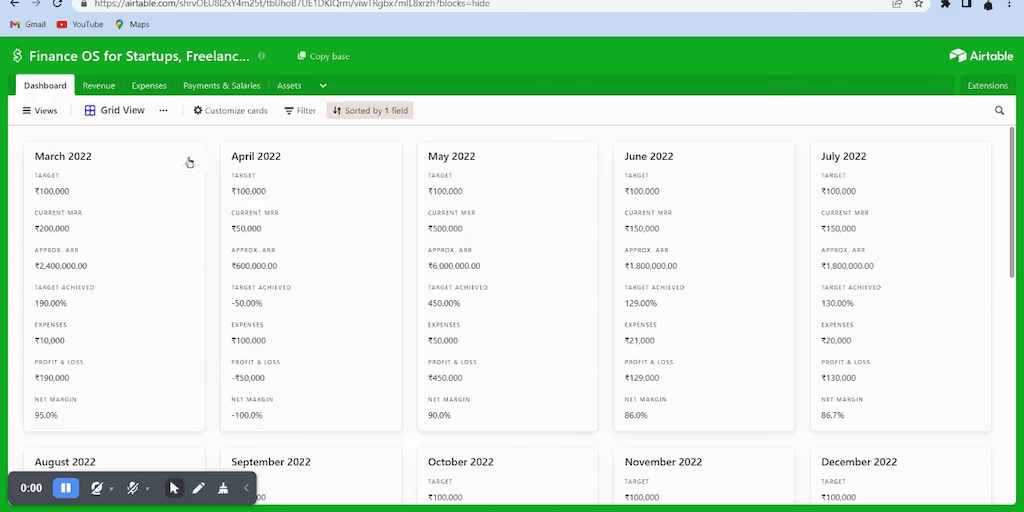Switch to the Revenue tab
Image resolution: width=1024 pixels, height=512 pixels.
pyautogui.click(x=99, y=86)
